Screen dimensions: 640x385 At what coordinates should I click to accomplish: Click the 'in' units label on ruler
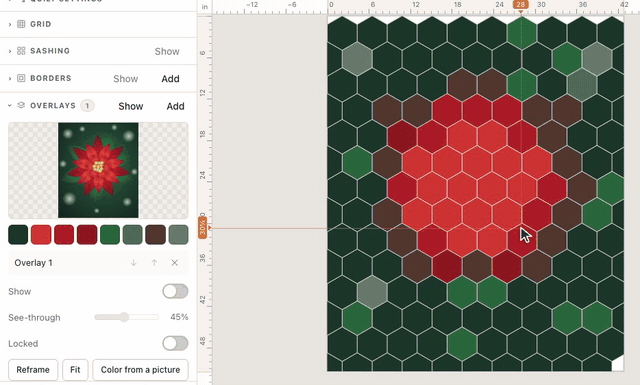(204, 7)
